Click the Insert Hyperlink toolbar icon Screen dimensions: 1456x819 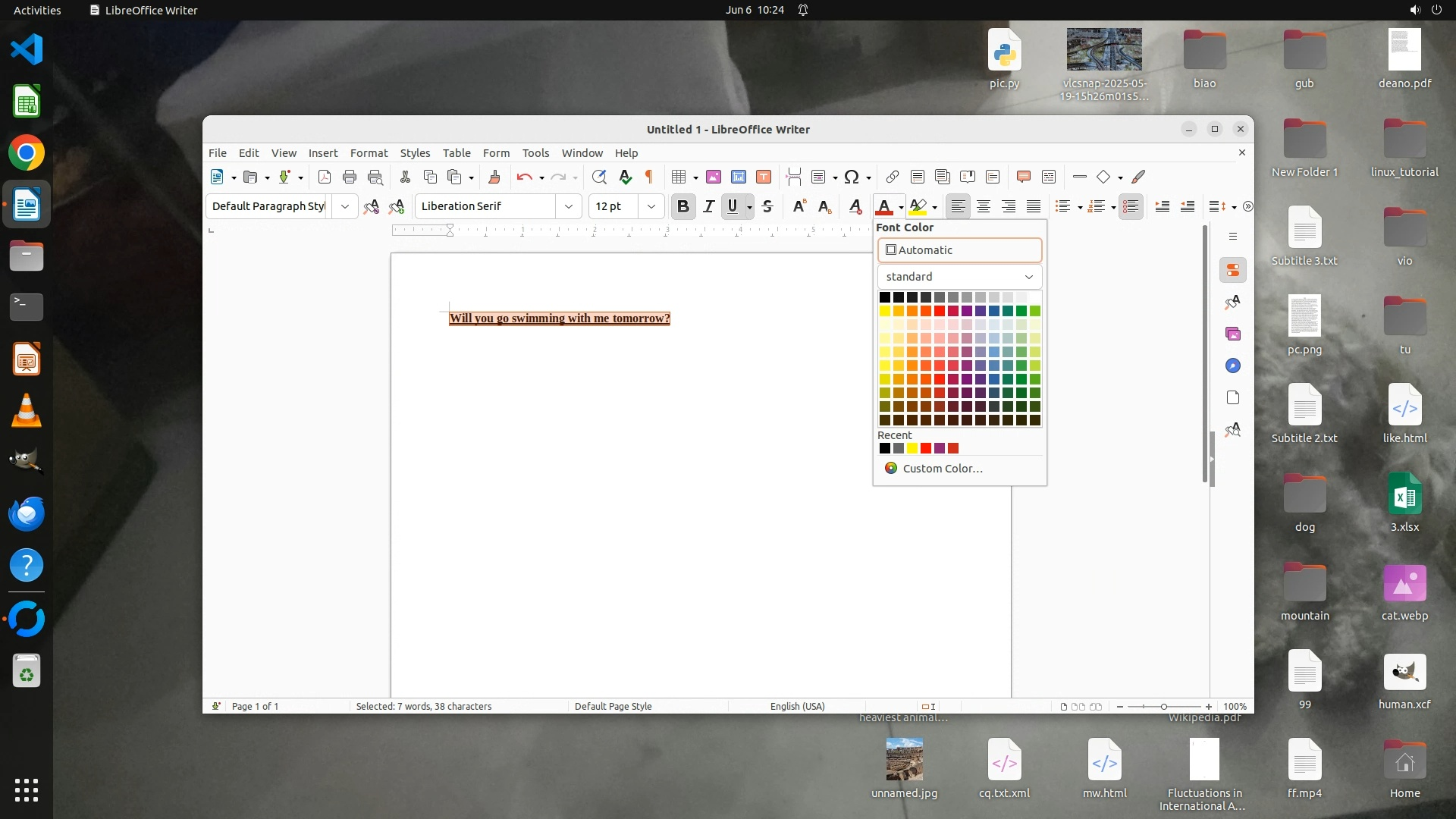(892, 177)
